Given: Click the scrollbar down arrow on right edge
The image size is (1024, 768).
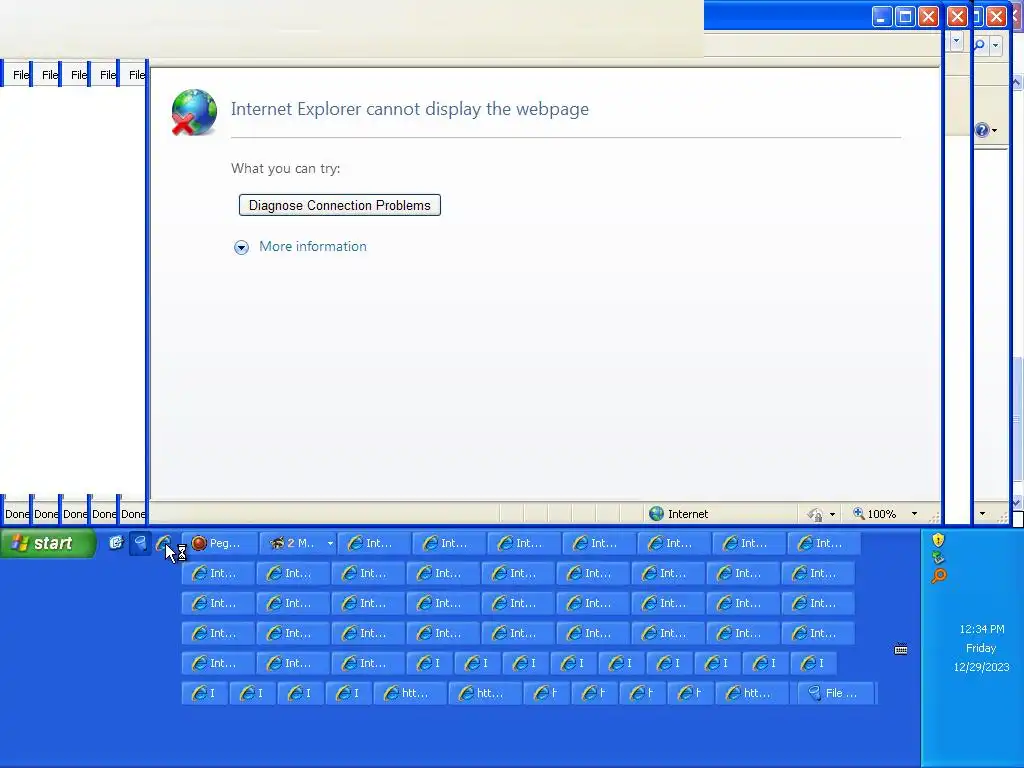Looking at the screenshot, I should click(x=1017, y=502).
